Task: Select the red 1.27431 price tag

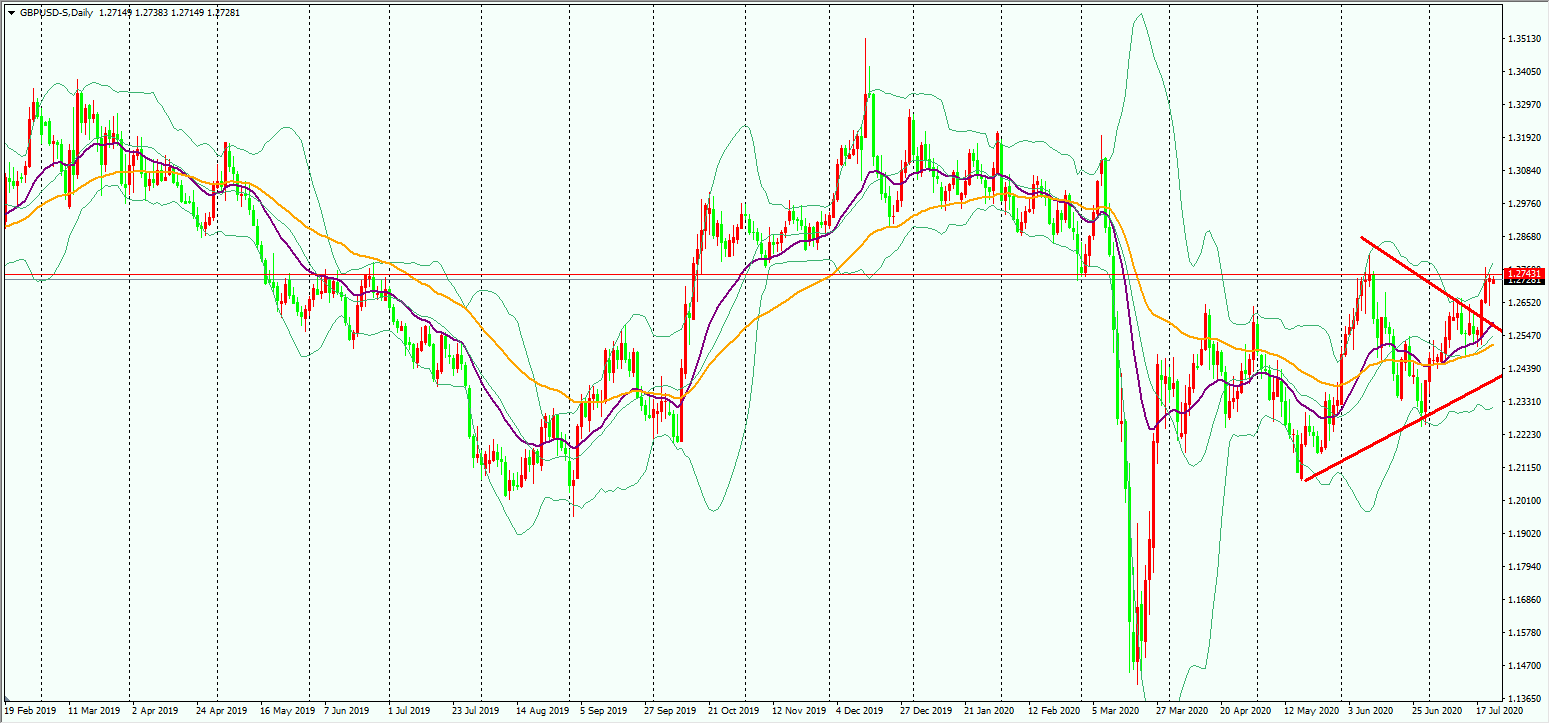Action: [1524, 273]
